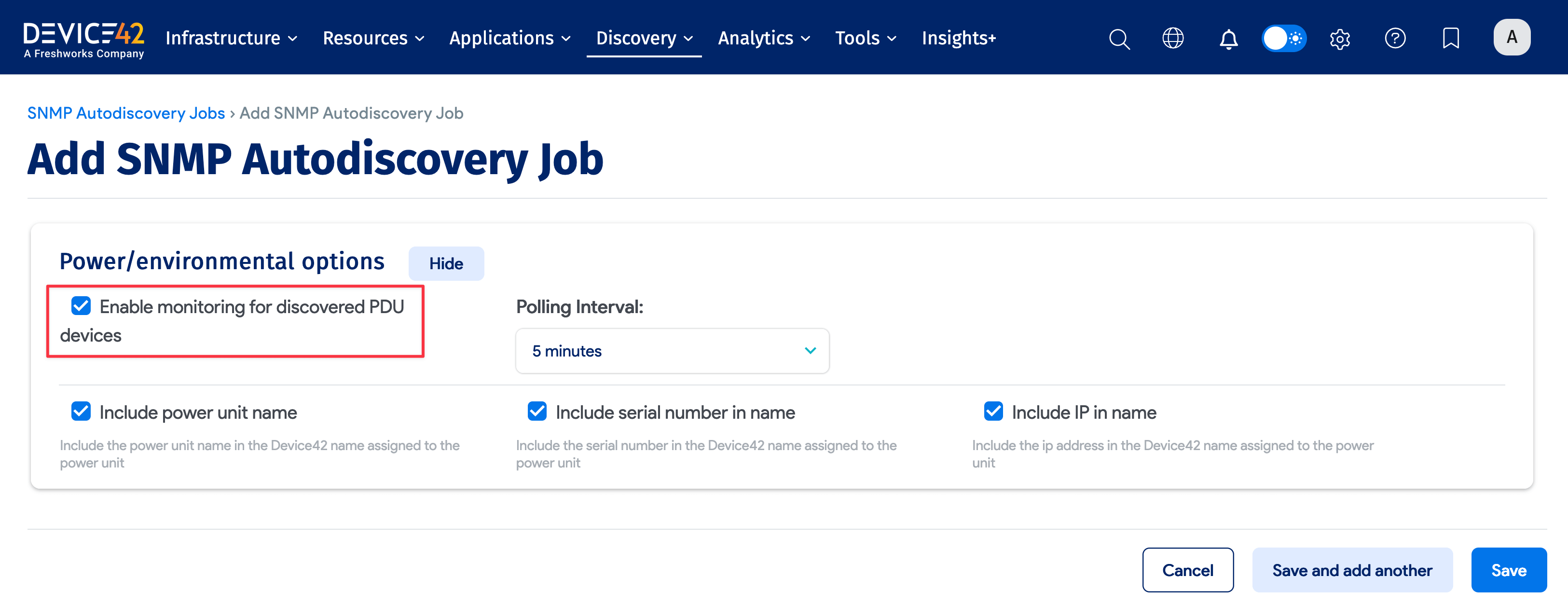The width and height of the screenshot is (1568, 604).
Task: Open the Insights+ menu item
Action: [958, 39]
